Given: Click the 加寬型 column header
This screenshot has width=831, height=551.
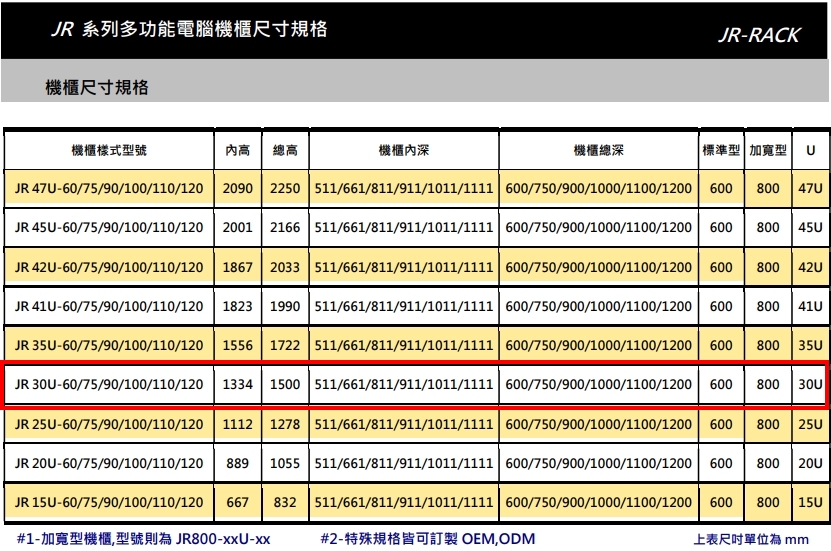Looking at the screenshot, I should pyautogui.click(x=768, y=150).
